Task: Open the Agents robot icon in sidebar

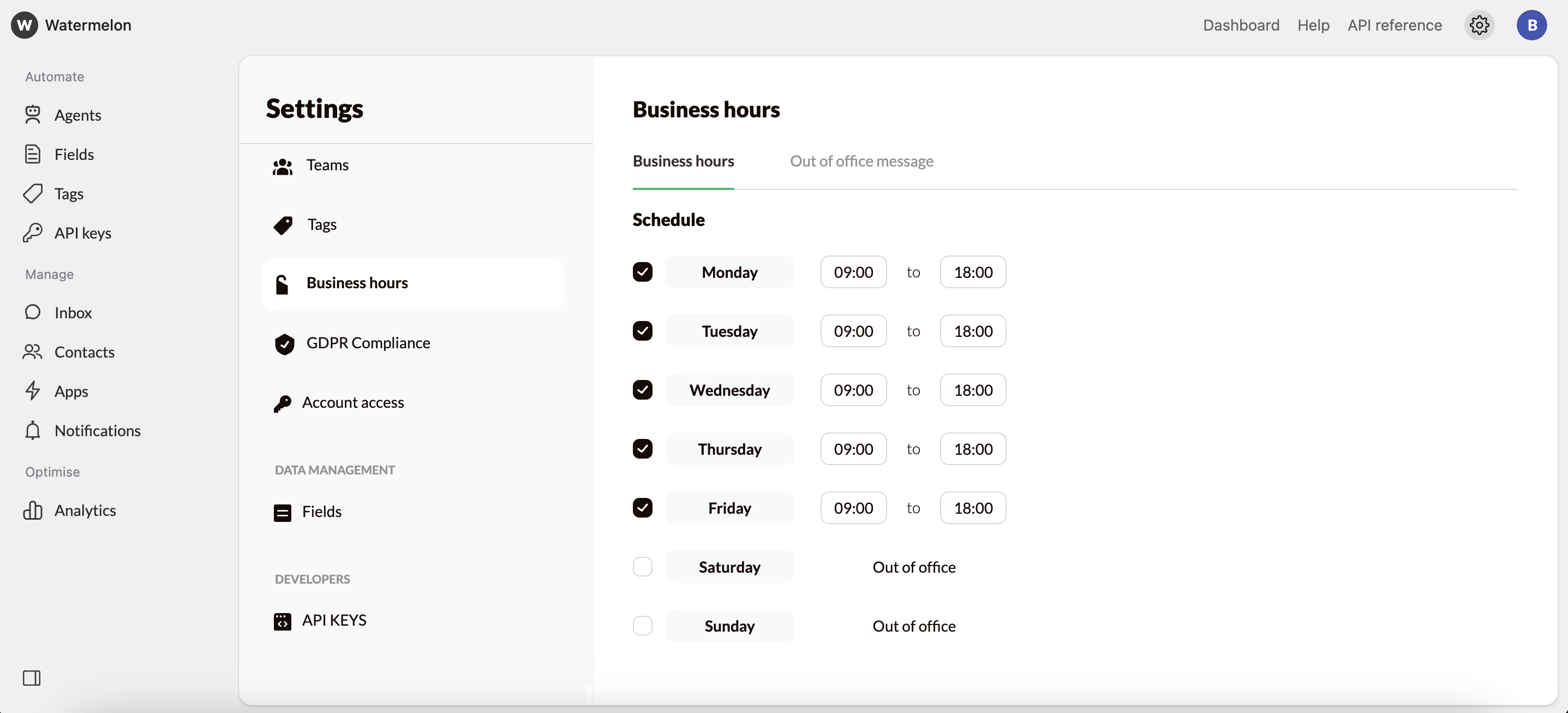Action: (x=32, y=115)
